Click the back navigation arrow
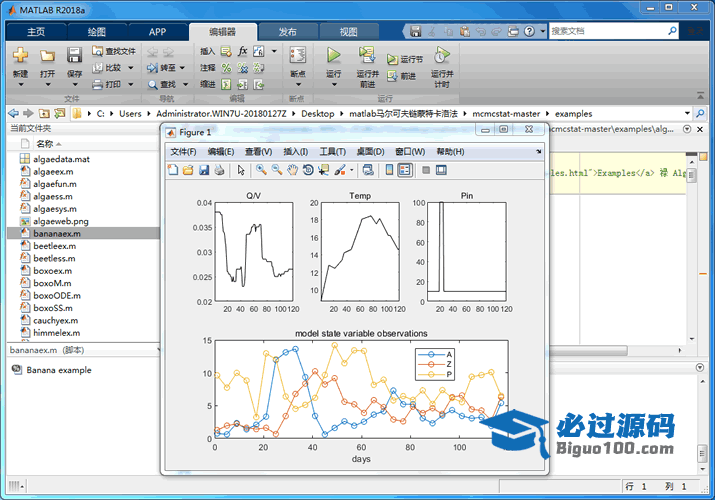The width and height of the screenshot is (715, 500). point(13,113)
